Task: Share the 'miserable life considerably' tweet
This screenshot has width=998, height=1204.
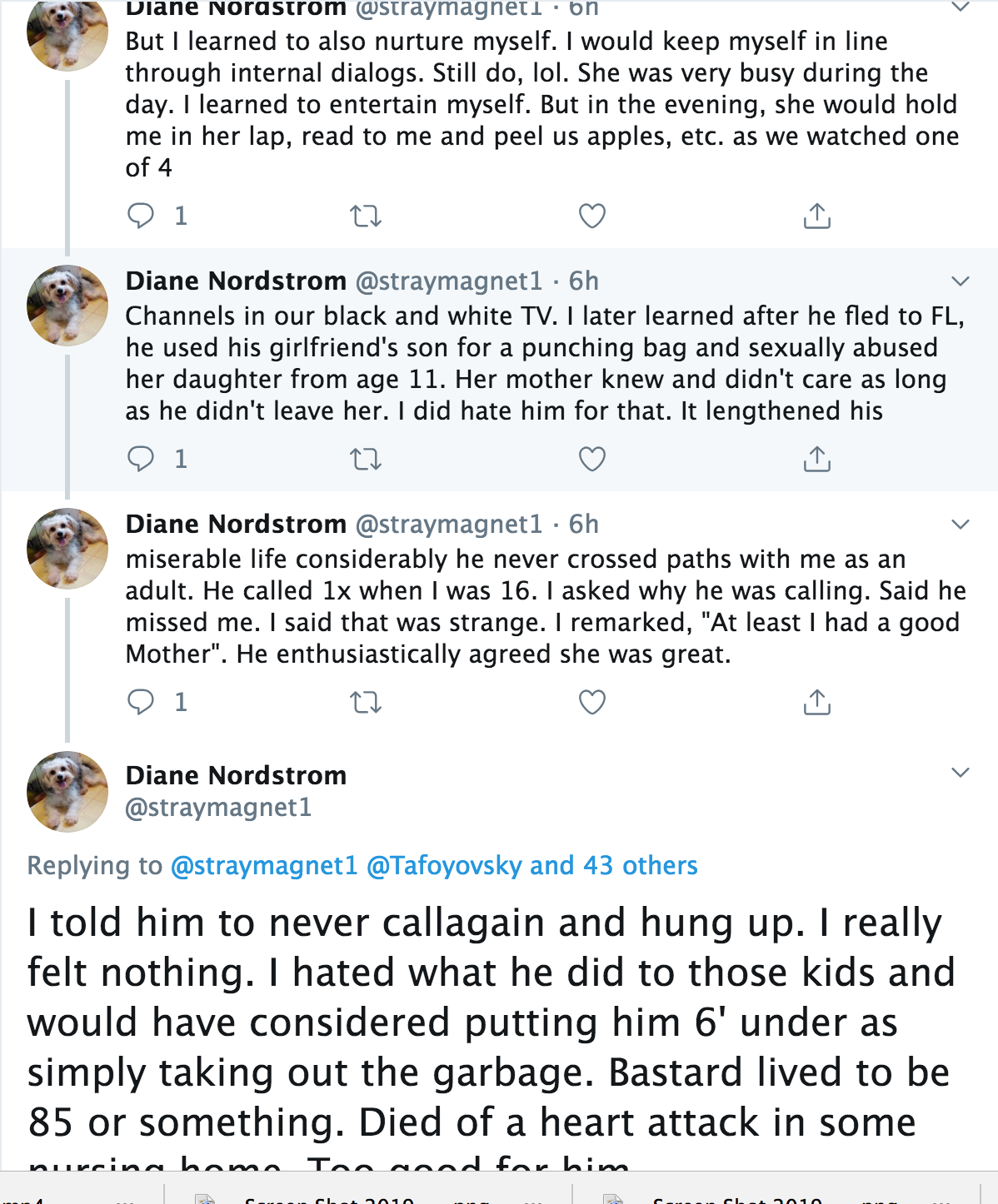Action: click(x=817, y=702)
